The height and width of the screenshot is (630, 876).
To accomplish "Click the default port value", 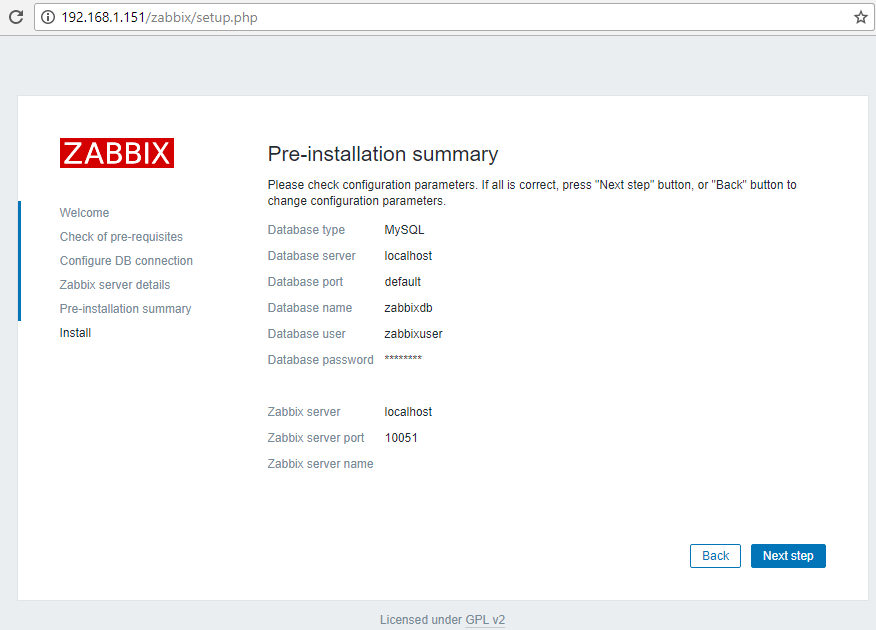I will click(x=403, y=282).
